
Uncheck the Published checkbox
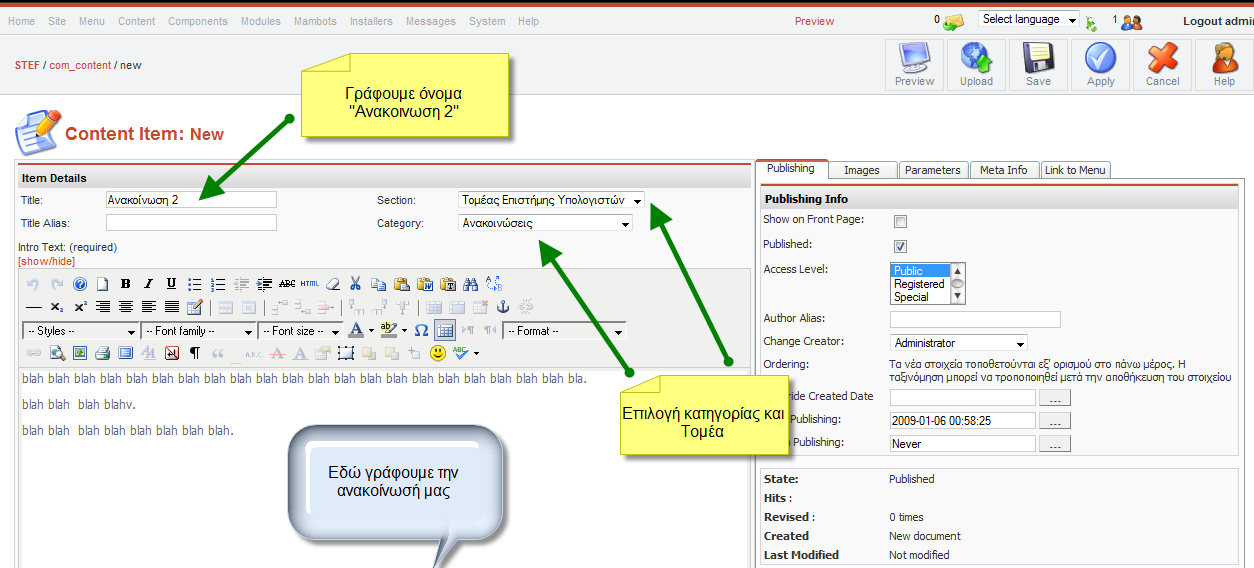point(900,246)
